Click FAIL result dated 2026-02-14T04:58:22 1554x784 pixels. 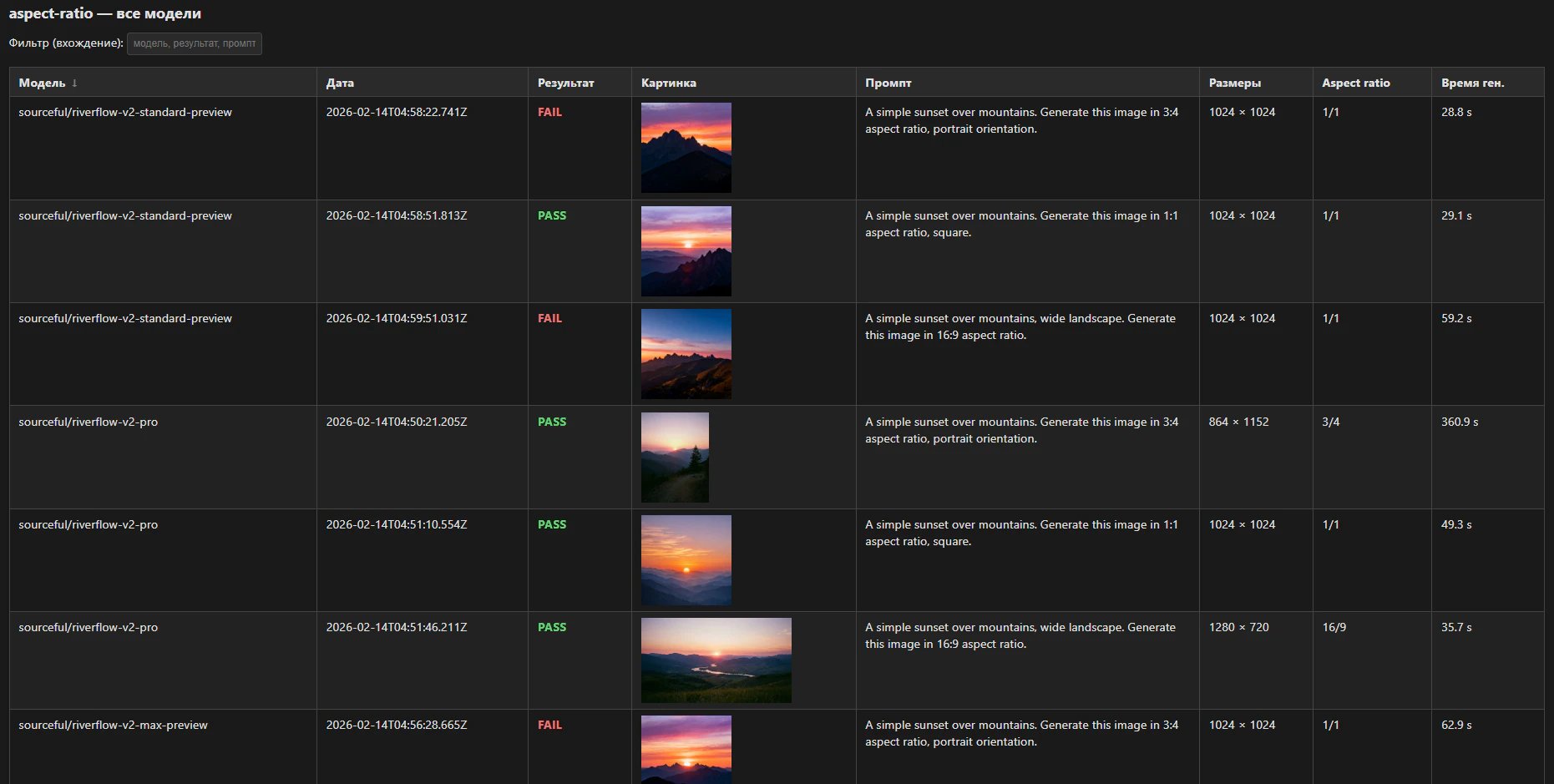549,112
